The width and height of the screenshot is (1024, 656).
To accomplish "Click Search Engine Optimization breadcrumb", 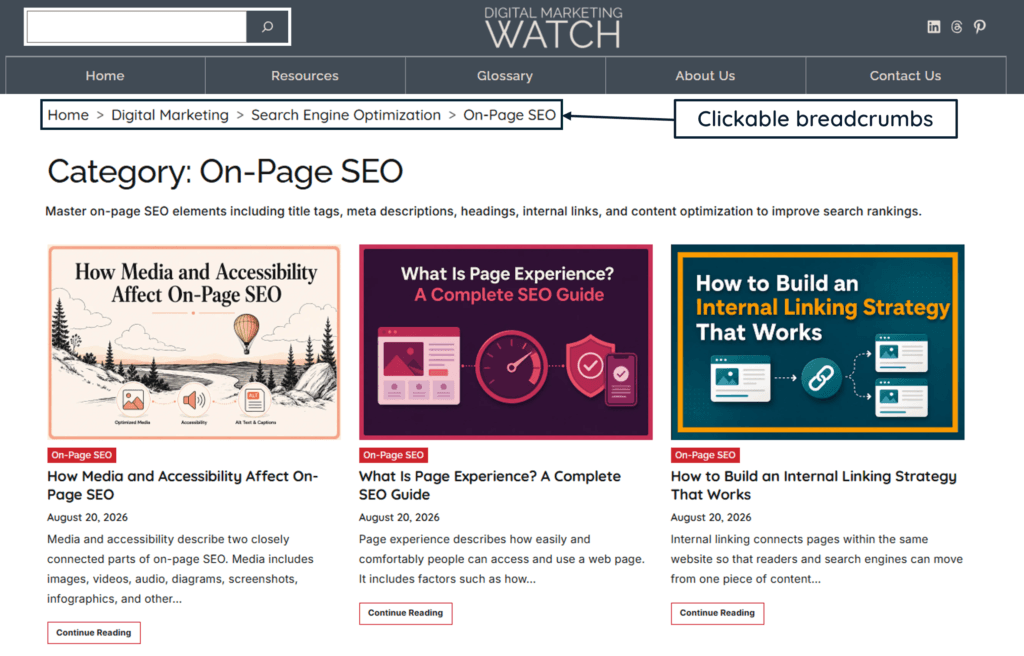I will 345,115.
